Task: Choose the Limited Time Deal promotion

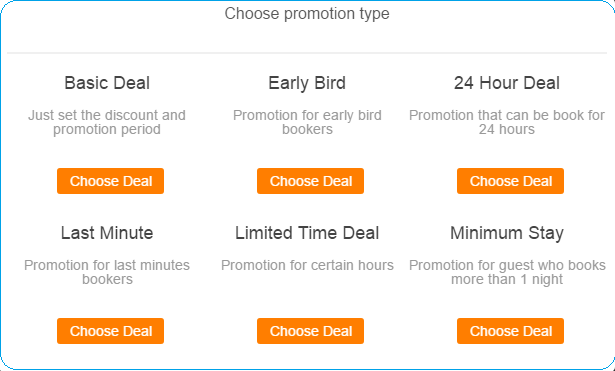Action: coord(310,331)
